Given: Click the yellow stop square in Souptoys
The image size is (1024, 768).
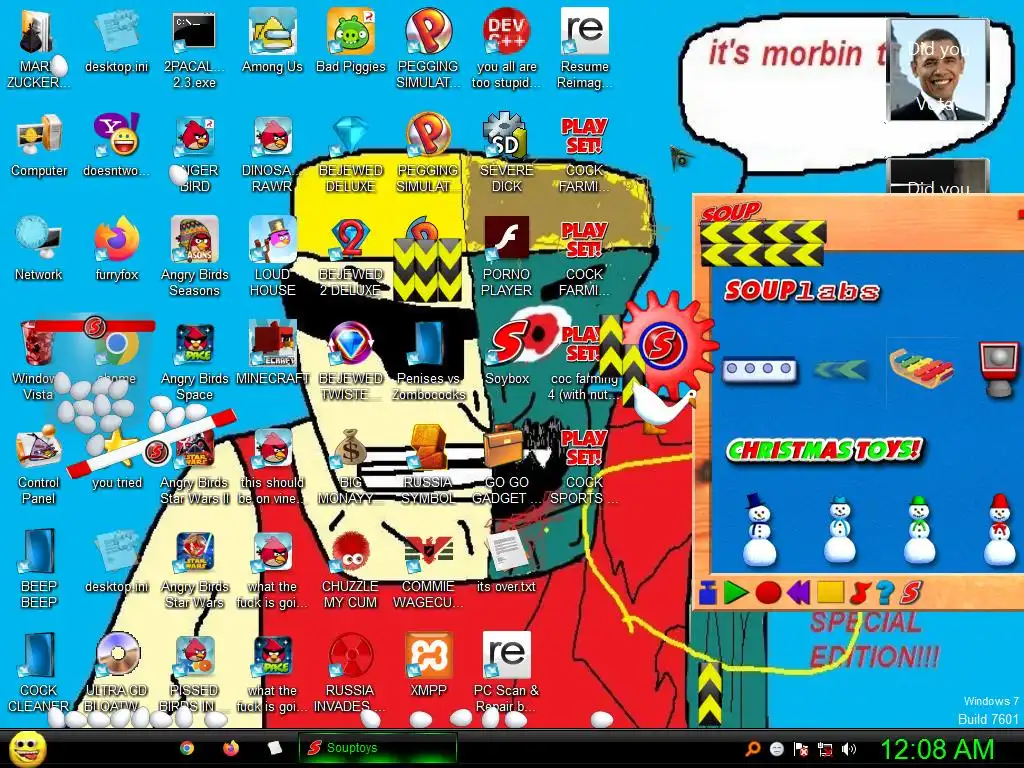Looking at the screenshot, I should 830,592.
